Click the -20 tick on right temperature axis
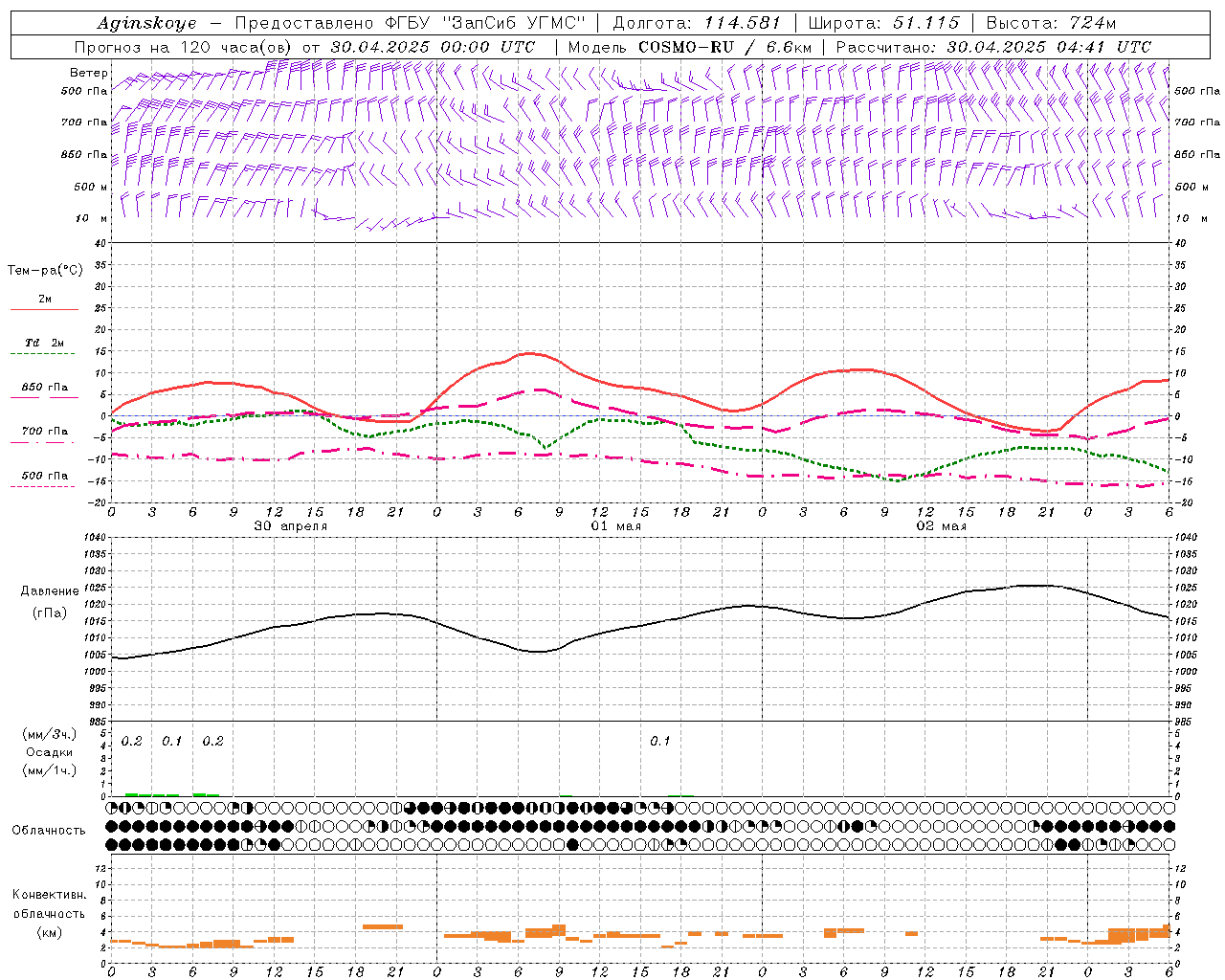 click(1184, 502)
